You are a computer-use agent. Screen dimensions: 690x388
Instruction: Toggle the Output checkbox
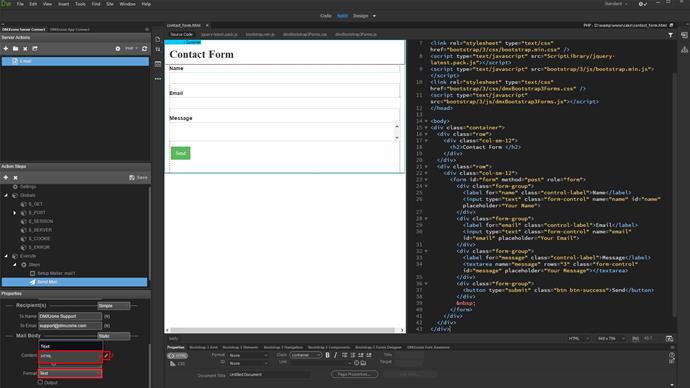tap(40, 382)
